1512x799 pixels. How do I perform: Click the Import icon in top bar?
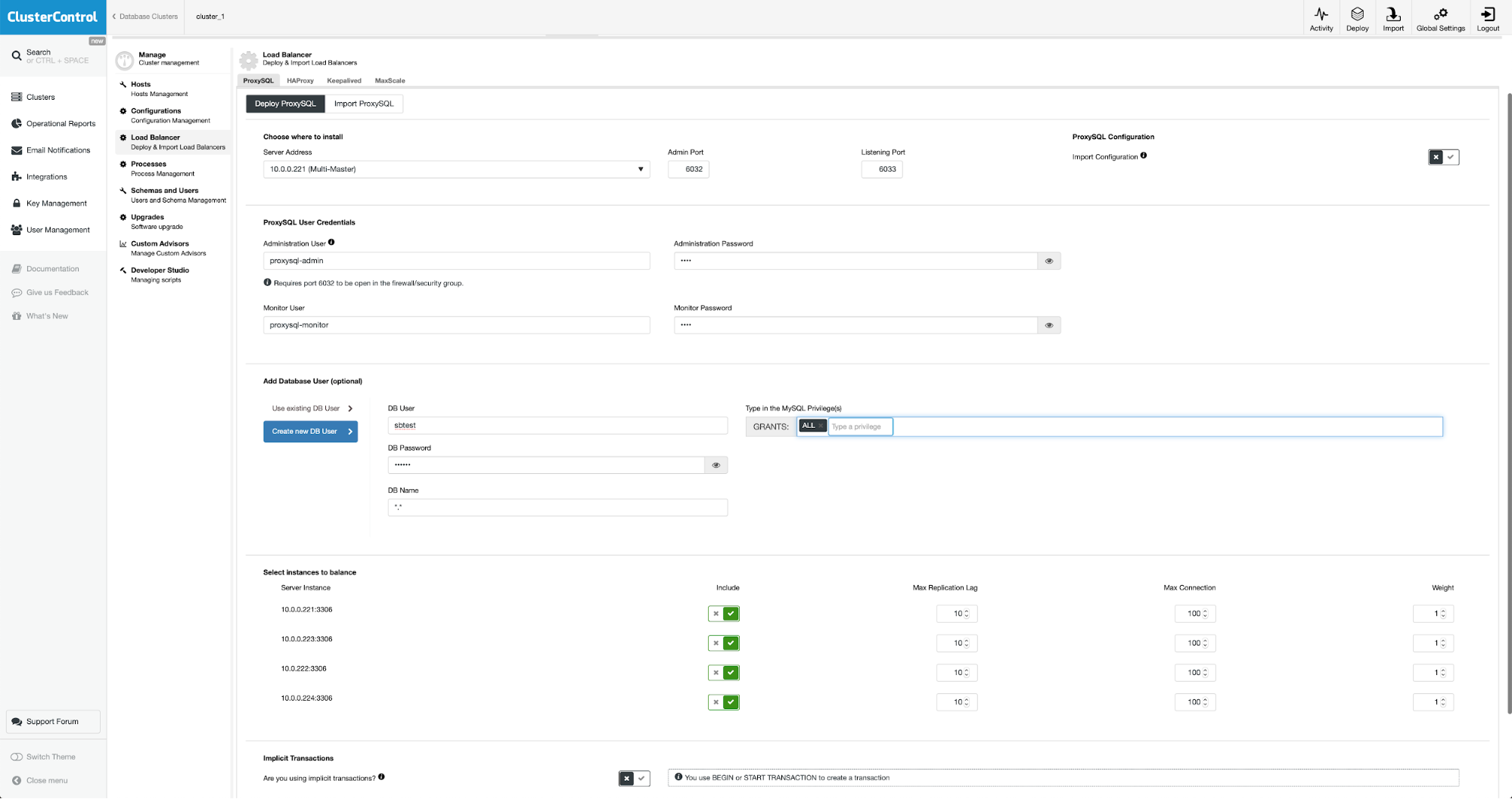click(1393, 14)
